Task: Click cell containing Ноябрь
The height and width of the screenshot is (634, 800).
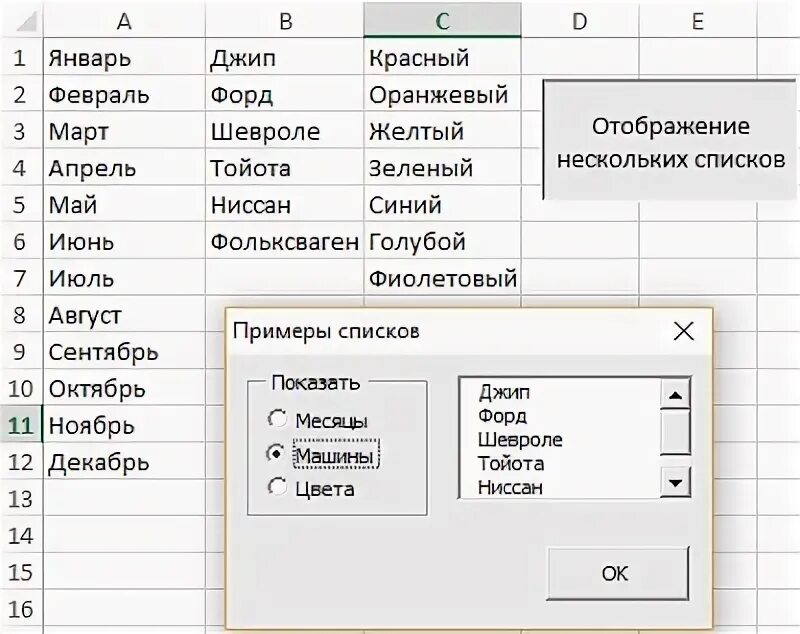Action: pyautogui.click(x=124, y=424)
